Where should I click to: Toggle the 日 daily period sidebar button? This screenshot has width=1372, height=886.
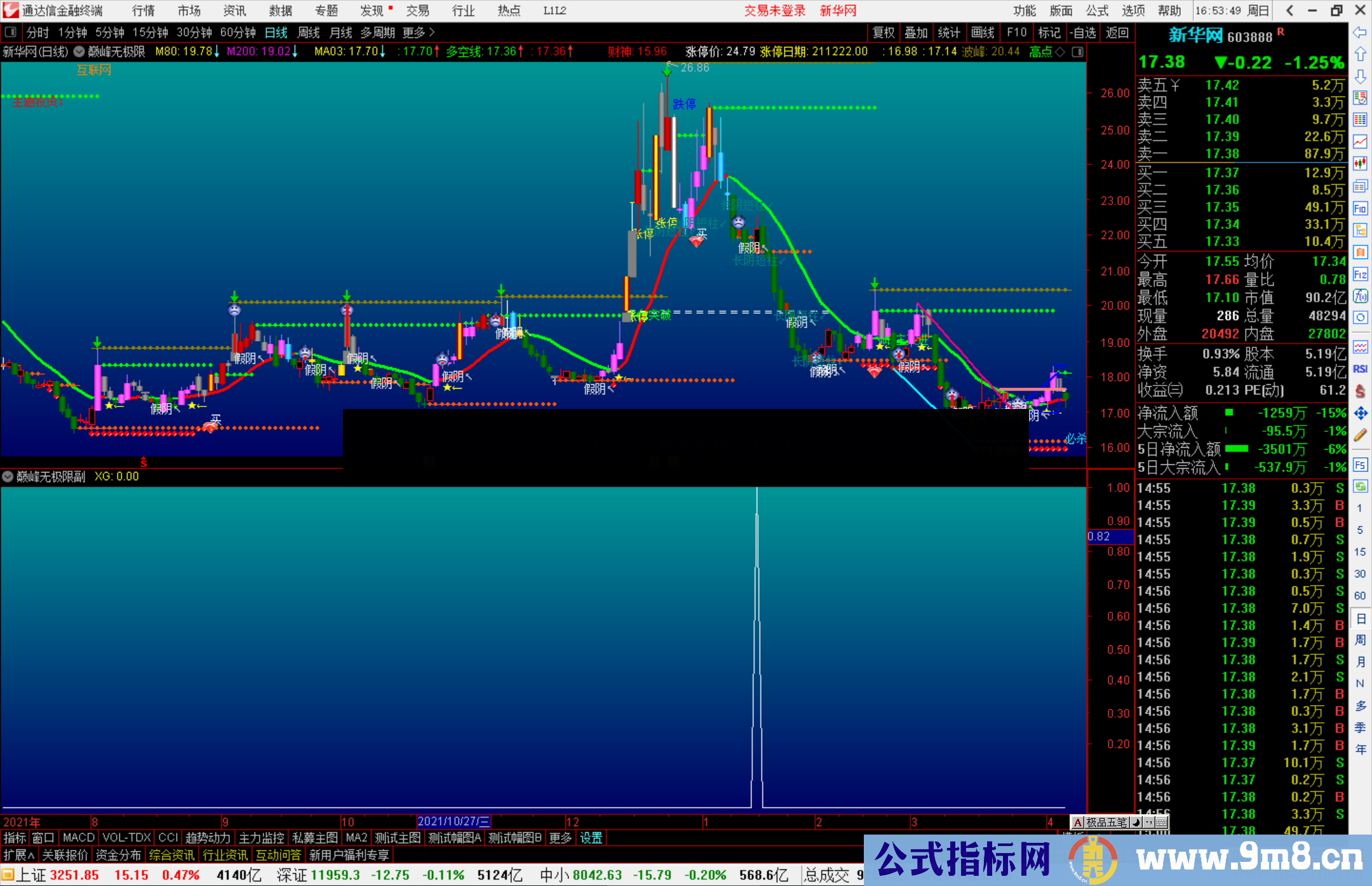(1360, 618)
